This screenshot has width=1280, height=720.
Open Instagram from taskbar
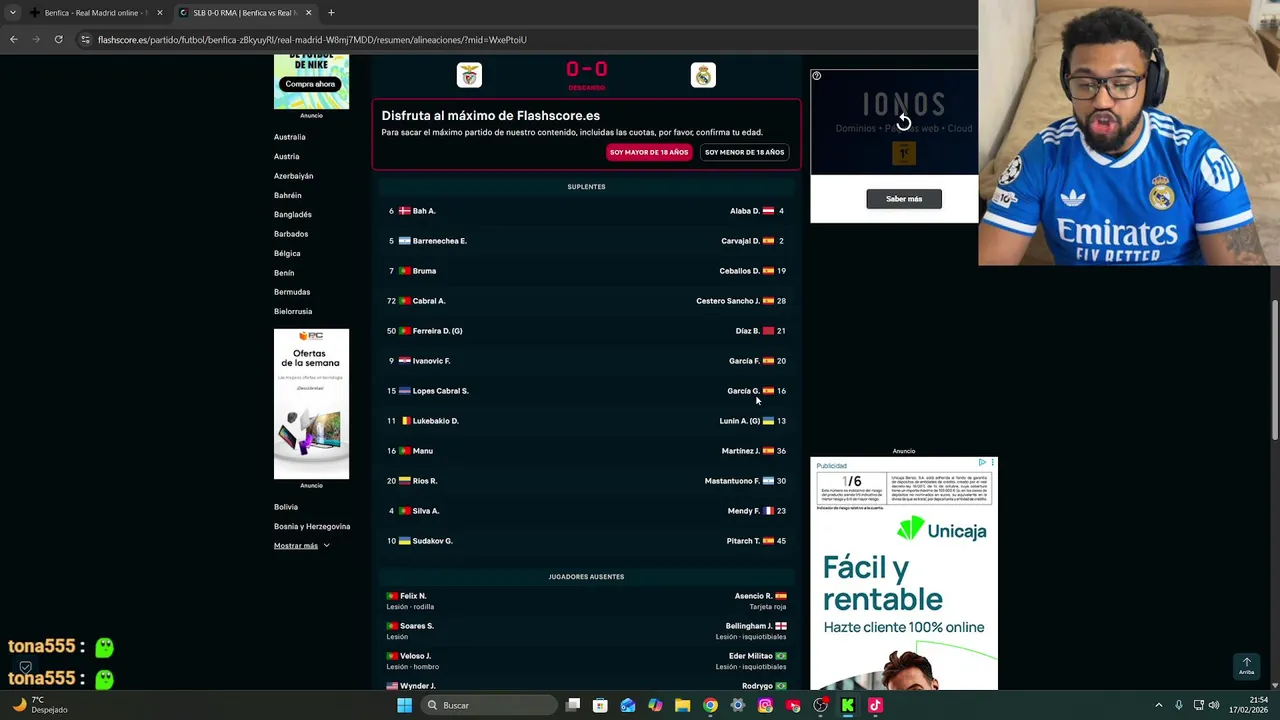[765, 705]
